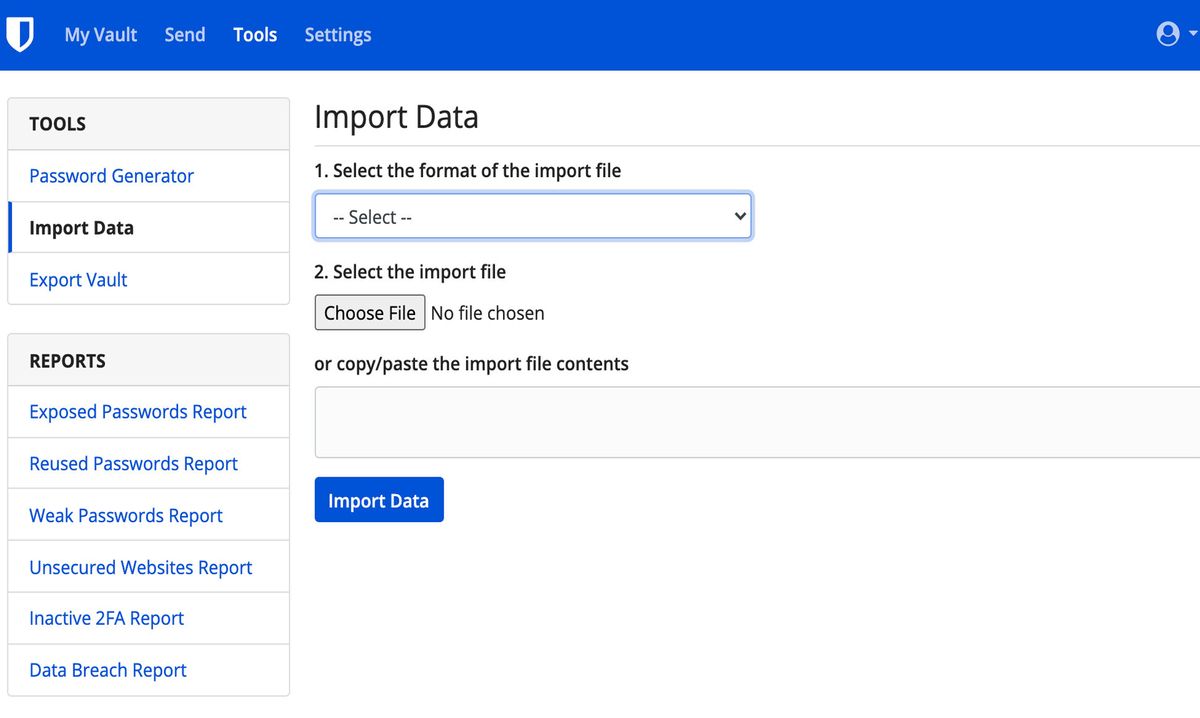Select the Tools tab
The image size is (1200, 718).
tap(255, 34)
